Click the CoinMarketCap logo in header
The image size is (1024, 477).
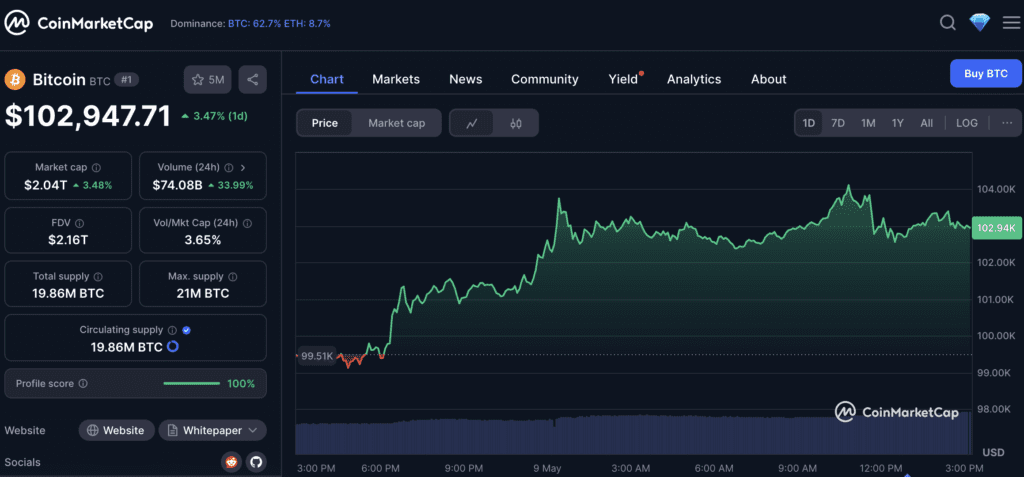pos(79,24)
